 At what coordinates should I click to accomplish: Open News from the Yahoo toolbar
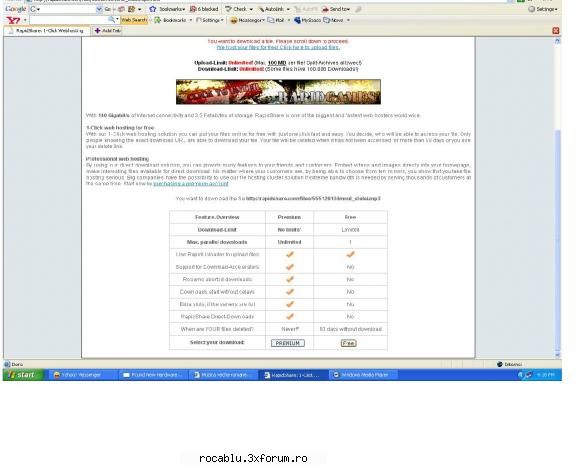(x=333, y=20)
